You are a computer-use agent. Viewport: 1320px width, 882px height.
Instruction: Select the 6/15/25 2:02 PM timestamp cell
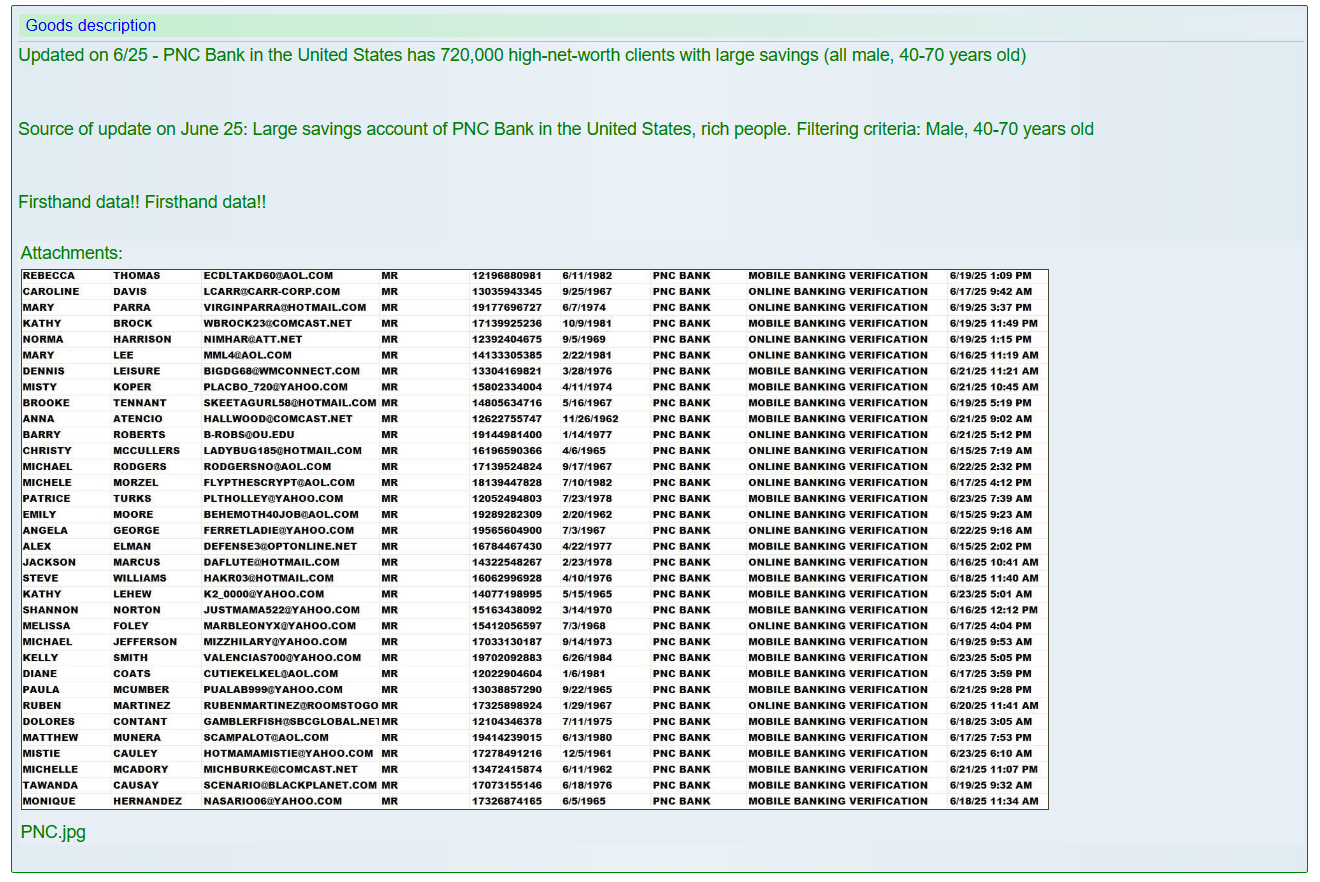pos(990,547)
